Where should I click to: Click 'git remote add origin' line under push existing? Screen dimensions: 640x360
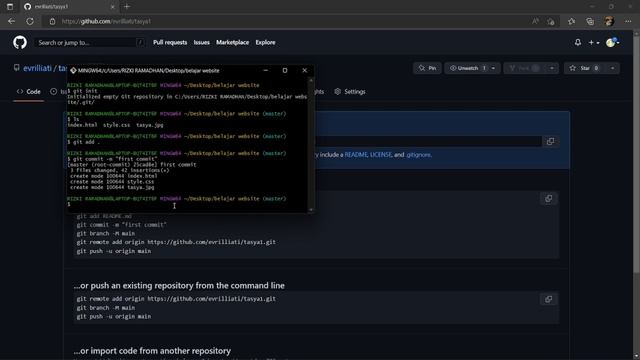coord(176,299)
